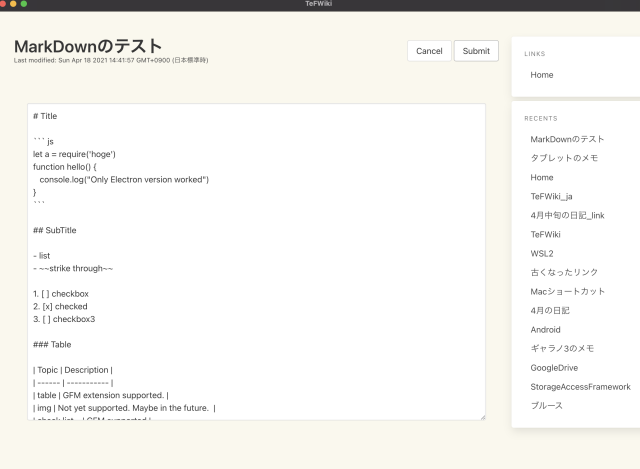640x469 pixels.
Task: Open the WSL2 recent page
Action: click(542, 253)
